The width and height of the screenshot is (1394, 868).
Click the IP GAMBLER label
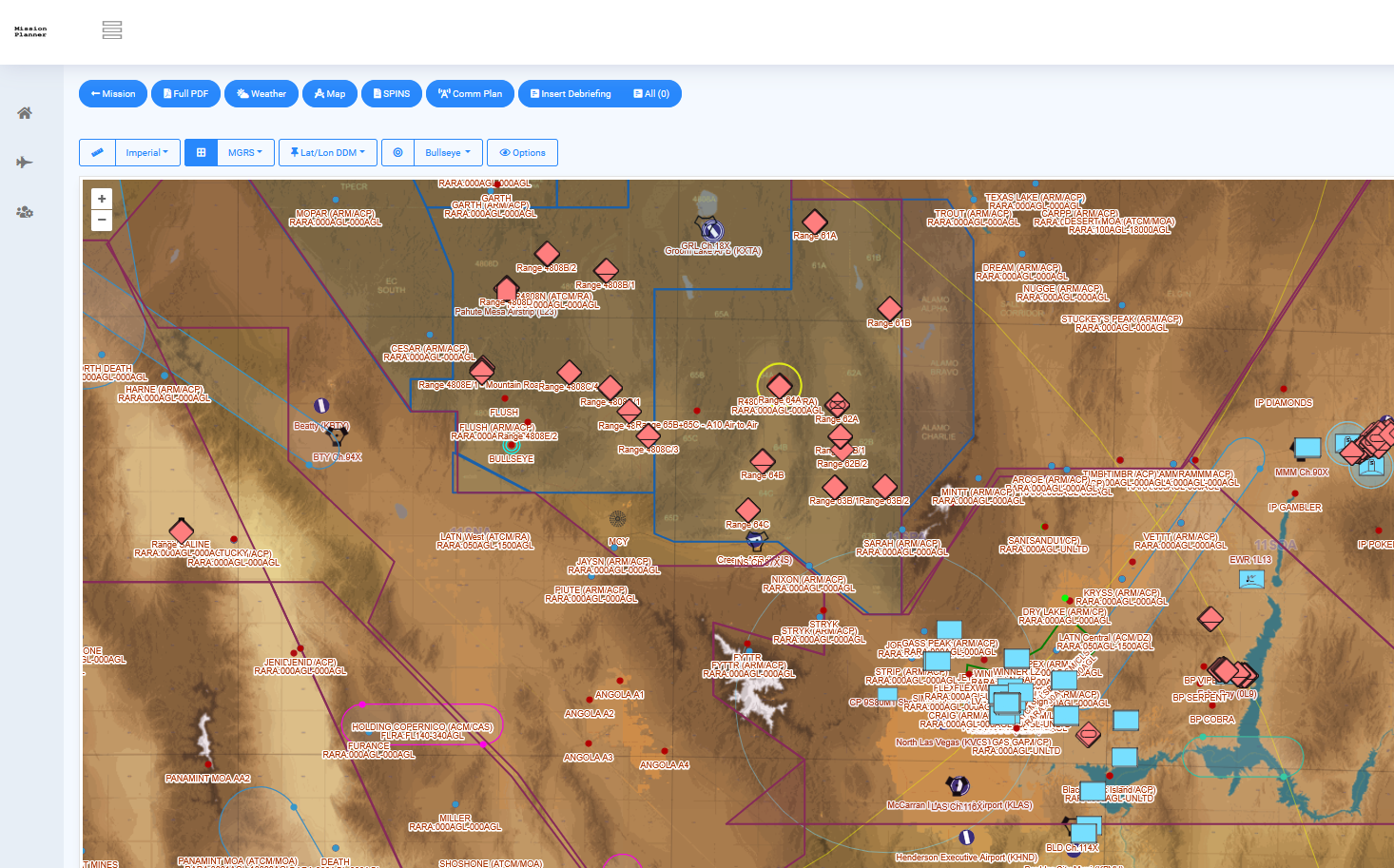coord(1295,508)
